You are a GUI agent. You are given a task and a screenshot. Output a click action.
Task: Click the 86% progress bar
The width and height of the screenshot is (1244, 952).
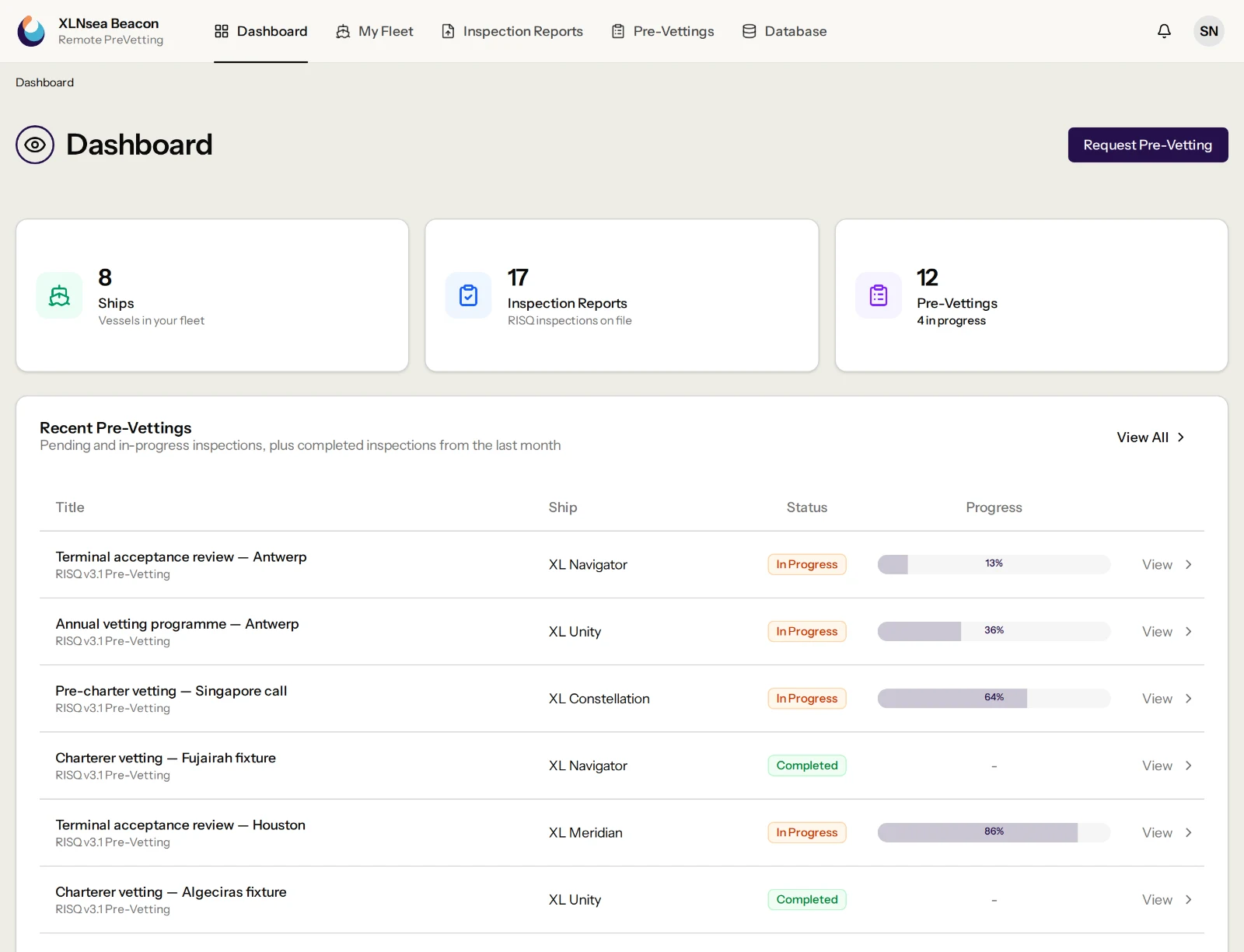click(x=994, y=832)
